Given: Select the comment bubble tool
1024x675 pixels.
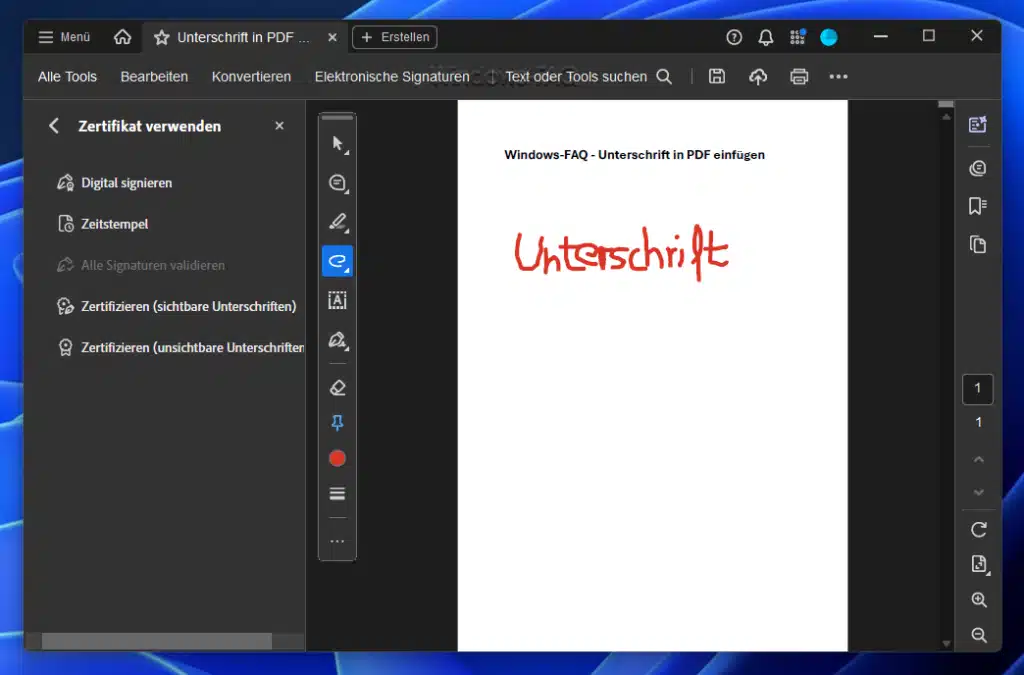Looking at the screenshot, I should (x=338, y=183).
